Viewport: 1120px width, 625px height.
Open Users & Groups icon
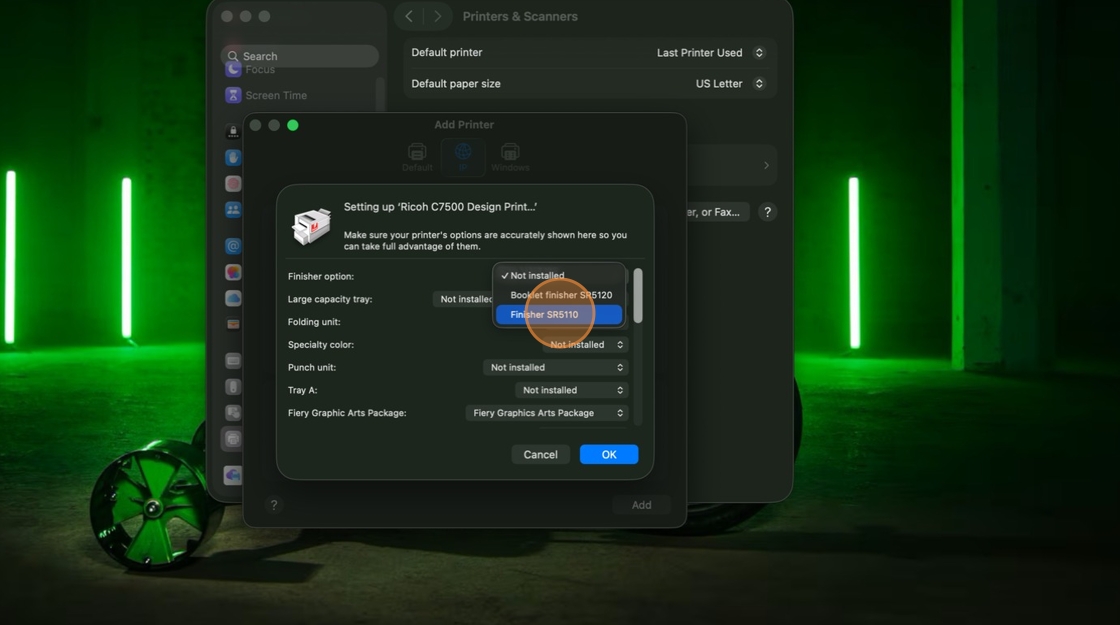click(233, 210)
